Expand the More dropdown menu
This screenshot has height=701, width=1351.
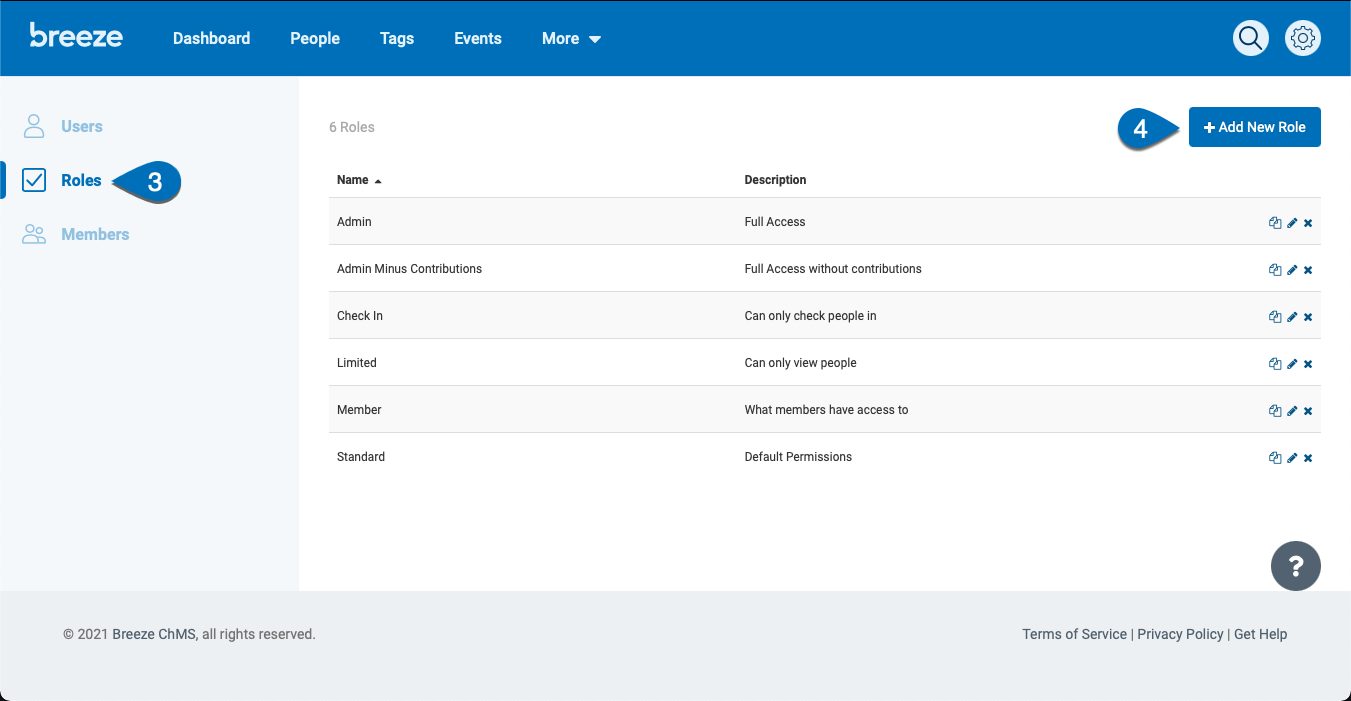(x=572, y=38)
